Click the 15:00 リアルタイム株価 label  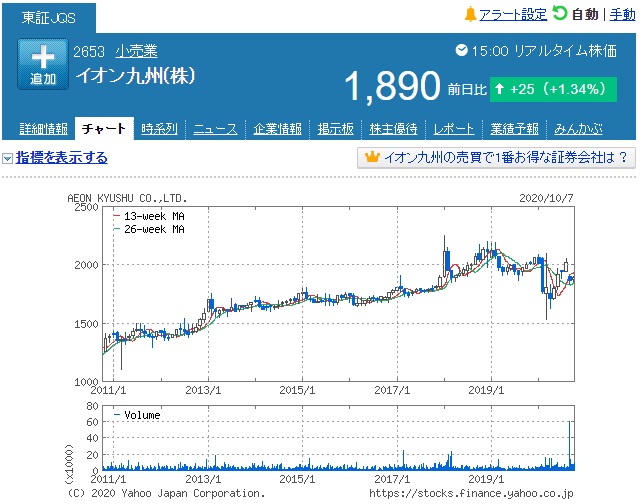coord(544,51)
